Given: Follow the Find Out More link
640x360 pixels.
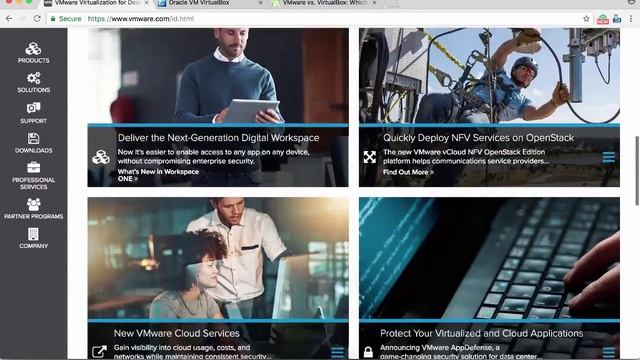Looking at the screenshot, I should click(x=408, y=172).
